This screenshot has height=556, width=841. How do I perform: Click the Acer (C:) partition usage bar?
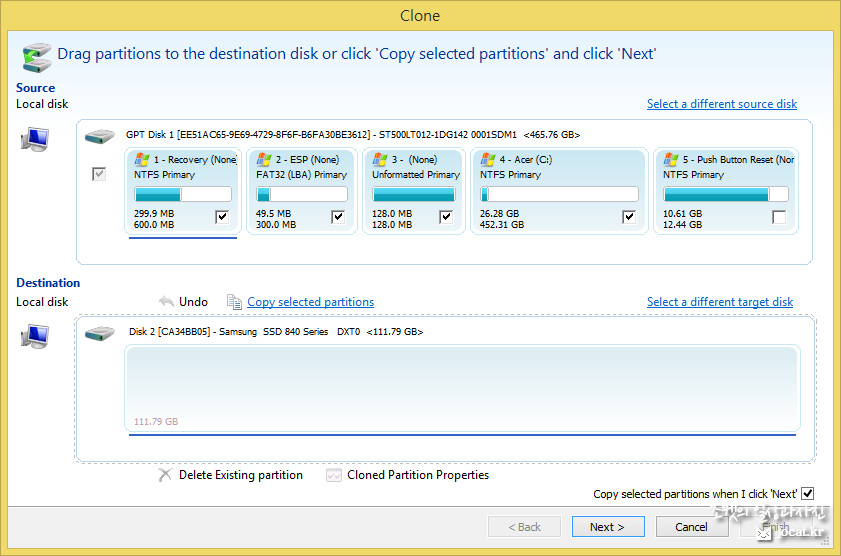click(558, 195)
